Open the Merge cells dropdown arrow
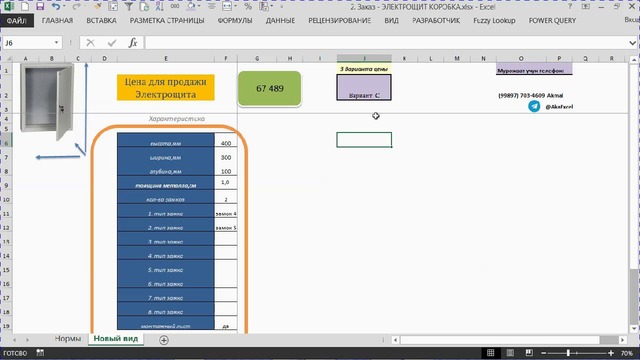640x360 pixels. click(x=236, y=7)
